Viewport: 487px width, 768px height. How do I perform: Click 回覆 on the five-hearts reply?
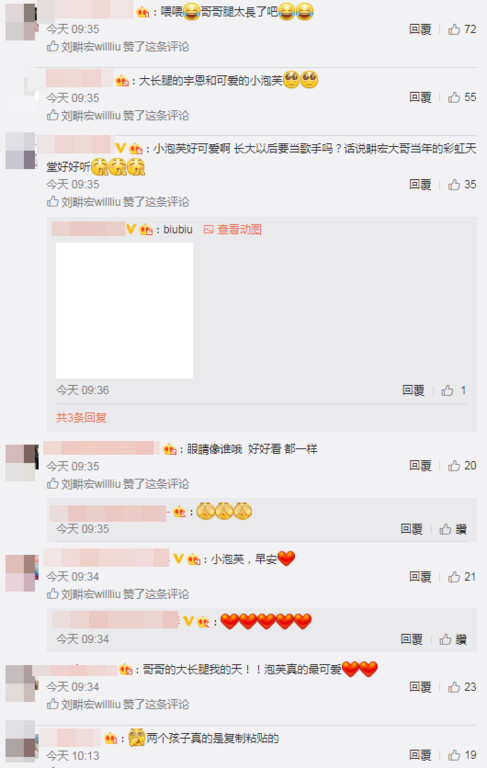click(412, 639)
